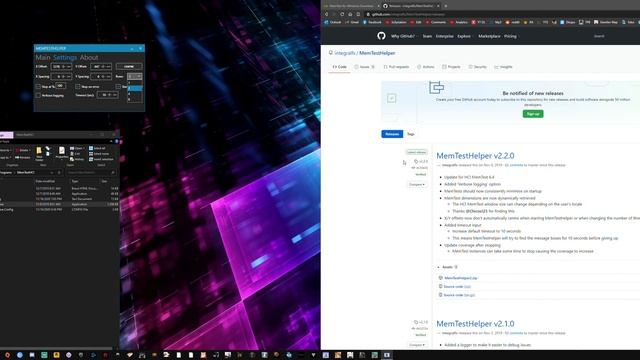
Task: Open the Comments bookmark
Action: click(x=436, y=22)
